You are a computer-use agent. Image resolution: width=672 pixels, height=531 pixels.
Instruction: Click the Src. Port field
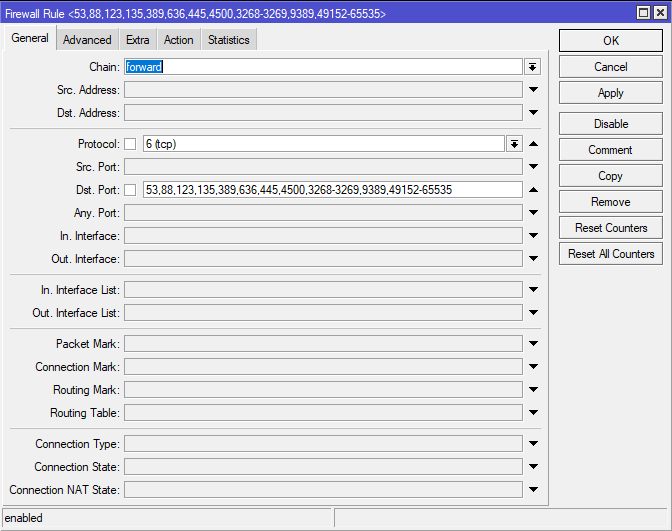coord(323,167)
